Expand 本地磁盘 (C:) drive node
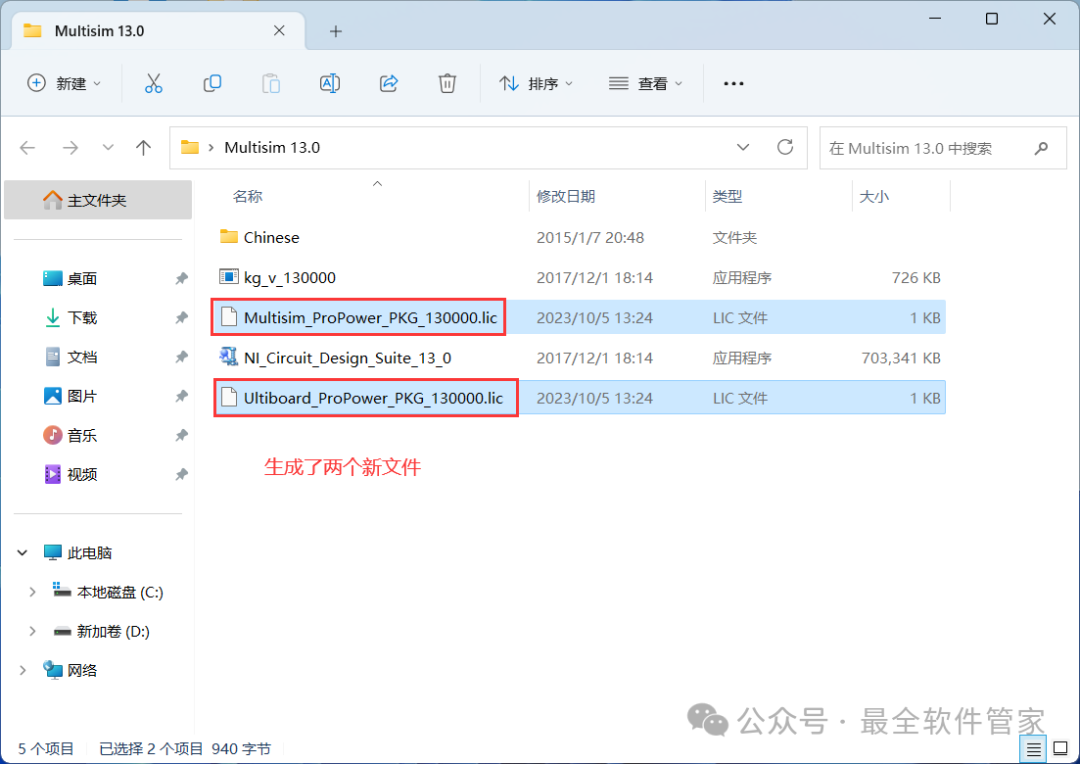1080x764 pixels. [32, 592]
